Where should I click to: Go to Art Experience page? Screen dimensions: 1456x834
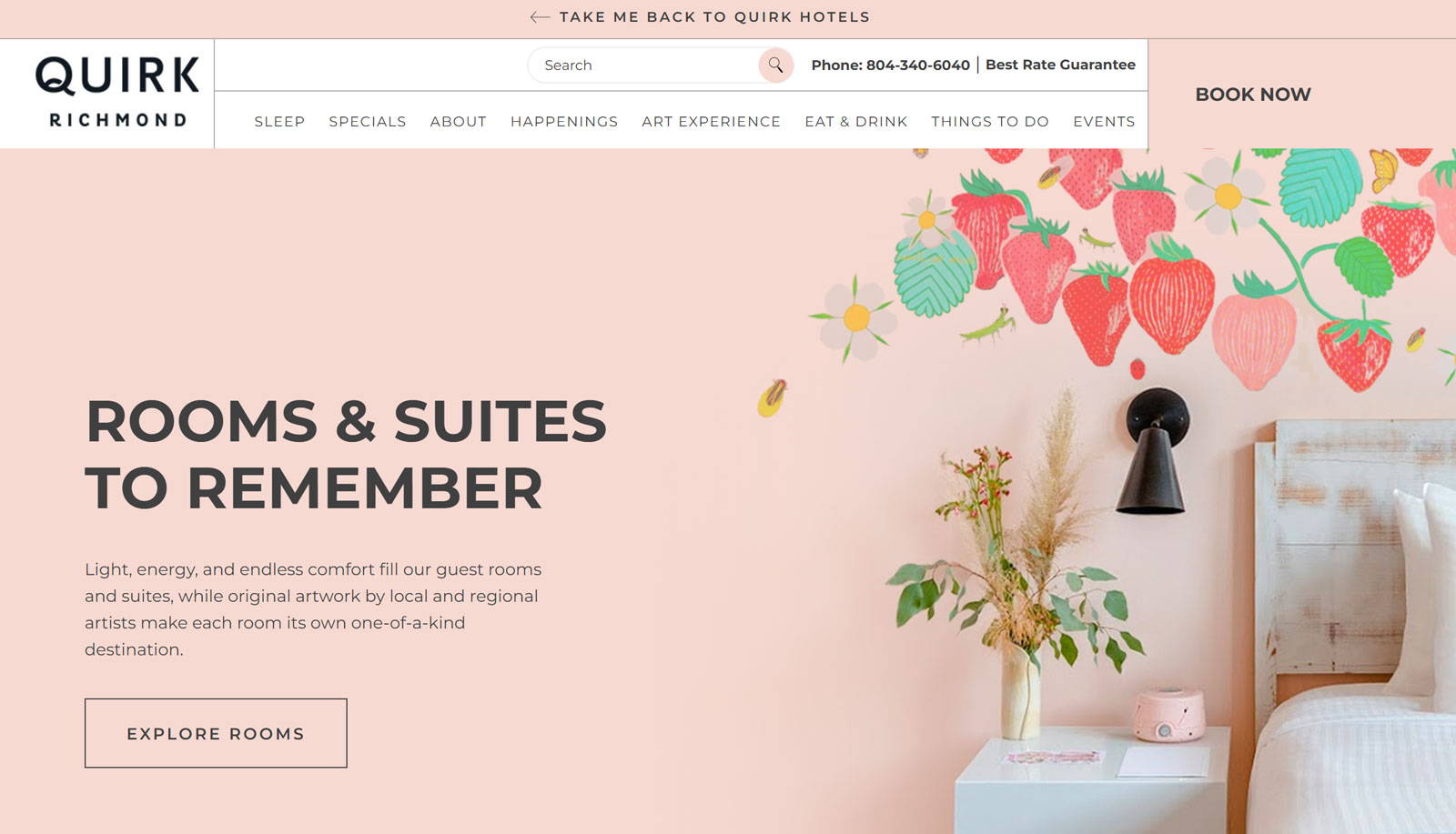click(x=712, y=121)
